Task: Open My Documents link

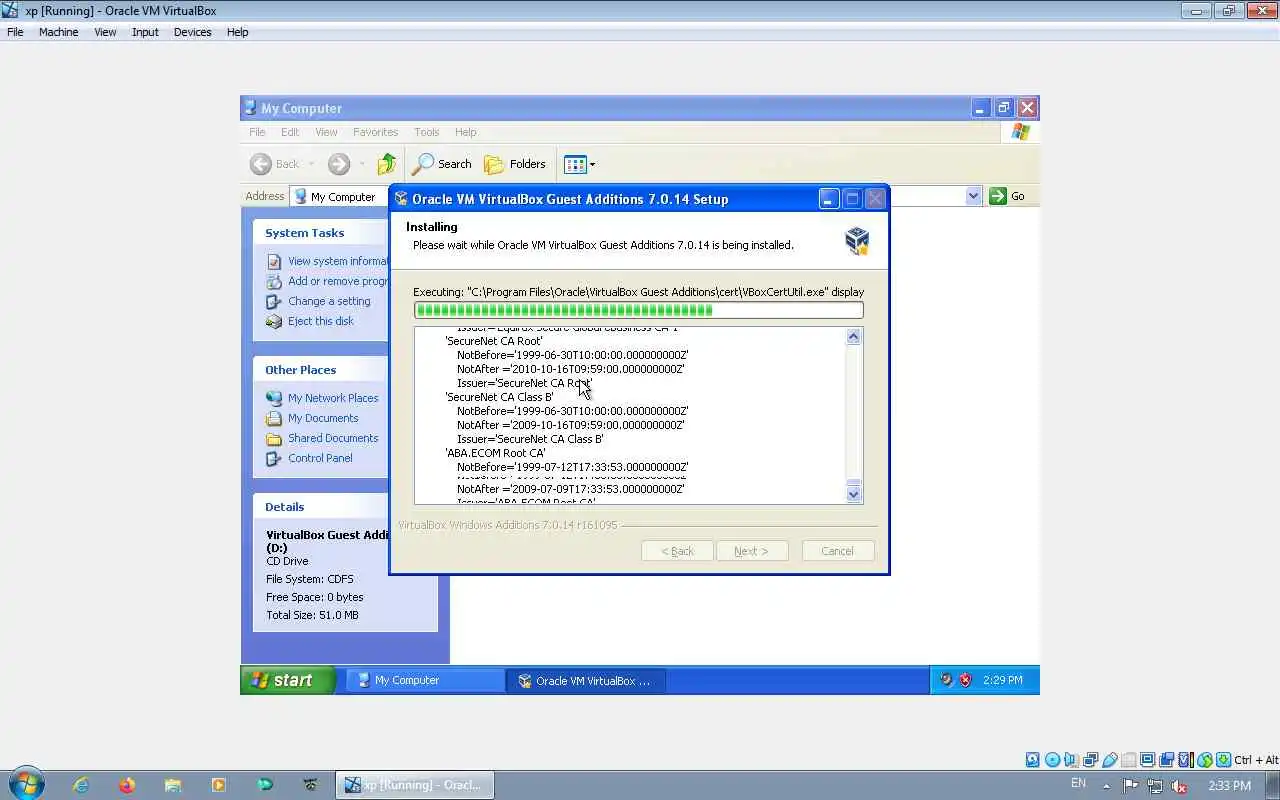Action: (323, 418)
